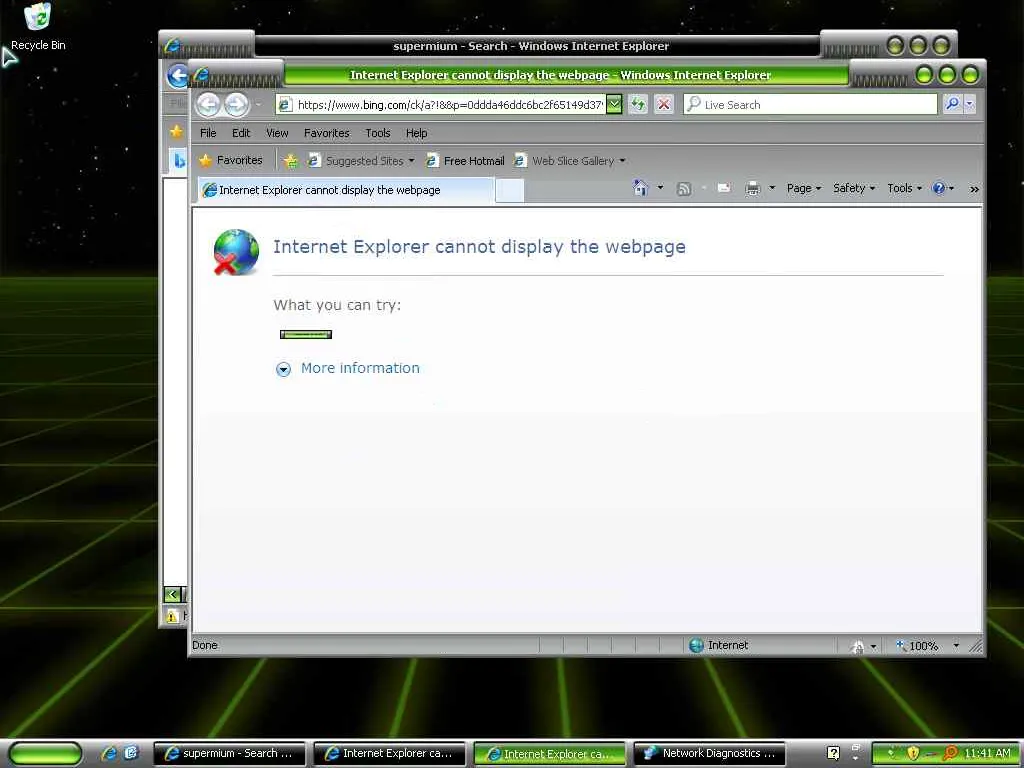Switch to 'supermium - Search' taskbar button
Screen dimensions: 1024x768
[x=230, y=754]
